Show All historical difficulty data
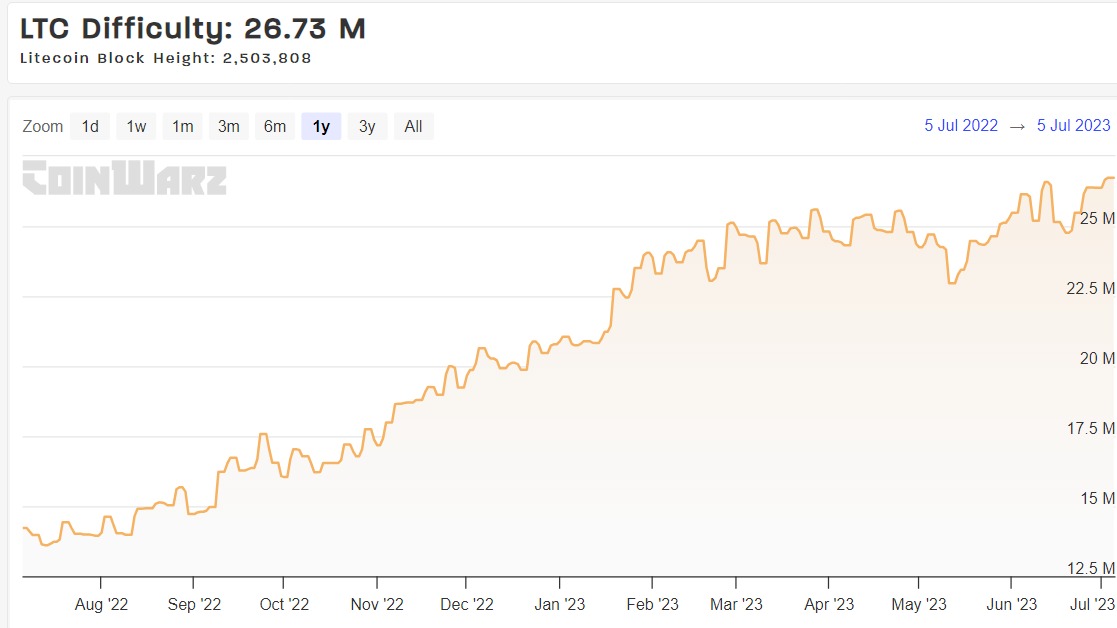The image size is (1117, 628). [x=413, y=127]
